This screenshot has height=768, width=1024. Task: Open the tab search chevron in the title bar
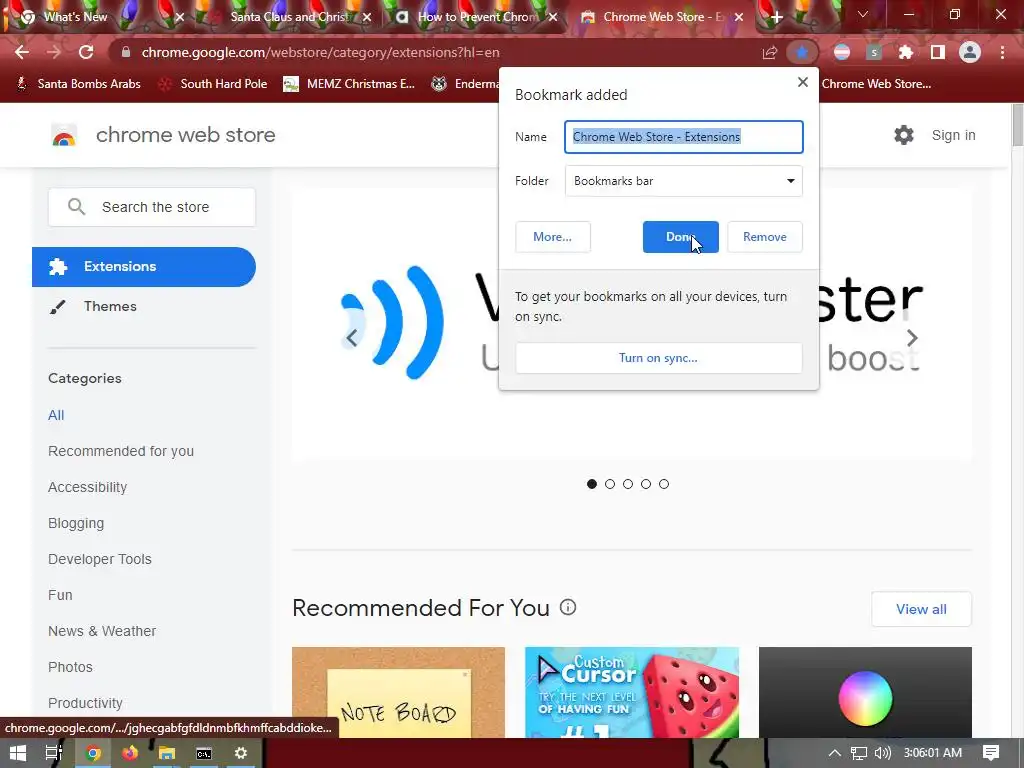863,14
